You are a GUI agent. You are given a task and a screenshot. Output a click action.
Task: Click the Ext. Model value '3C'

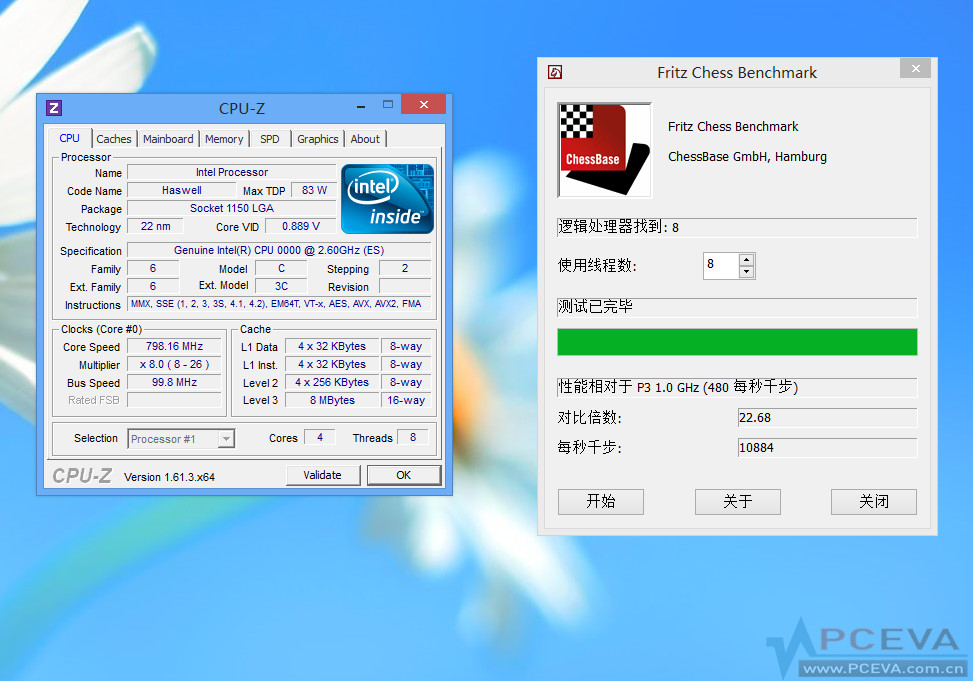pyautogui.click(x=281, y=286)
